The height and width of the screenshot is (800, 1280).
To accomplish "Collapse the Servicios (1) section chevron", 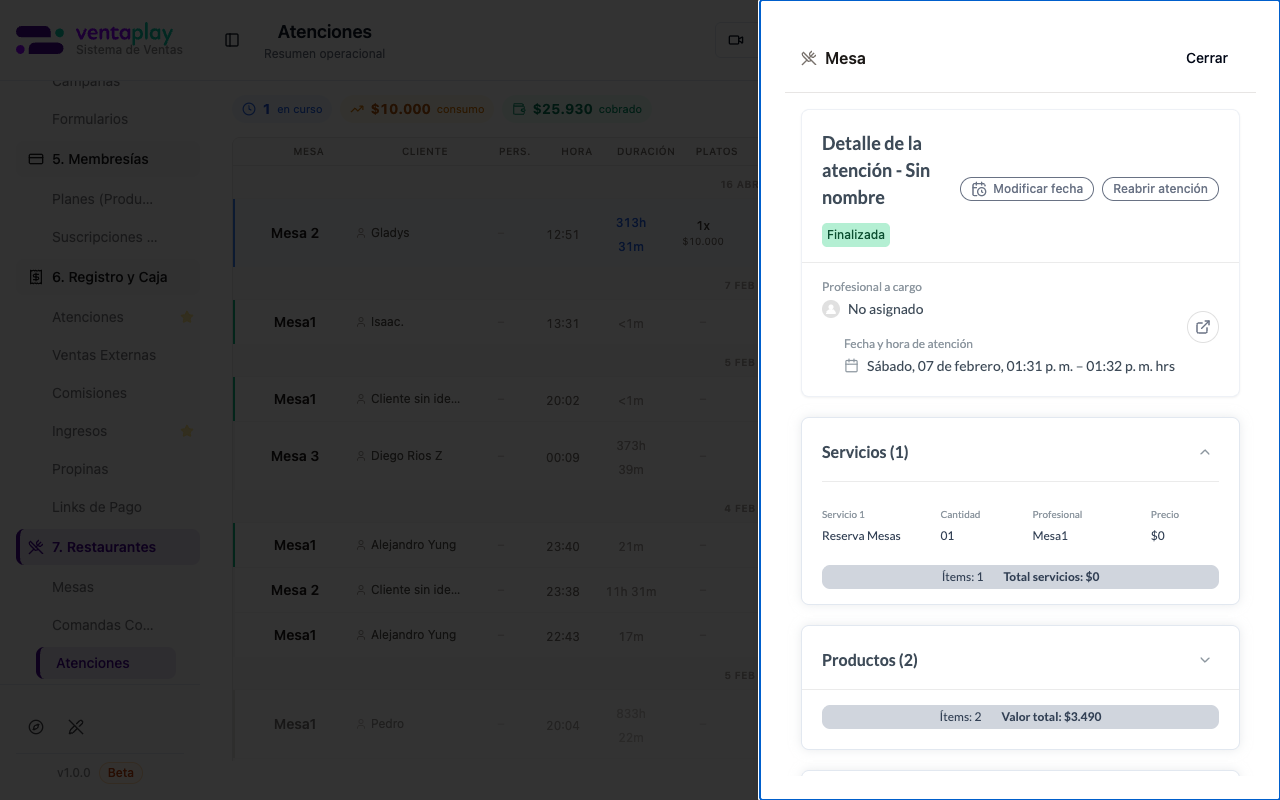I will 1205,452.
